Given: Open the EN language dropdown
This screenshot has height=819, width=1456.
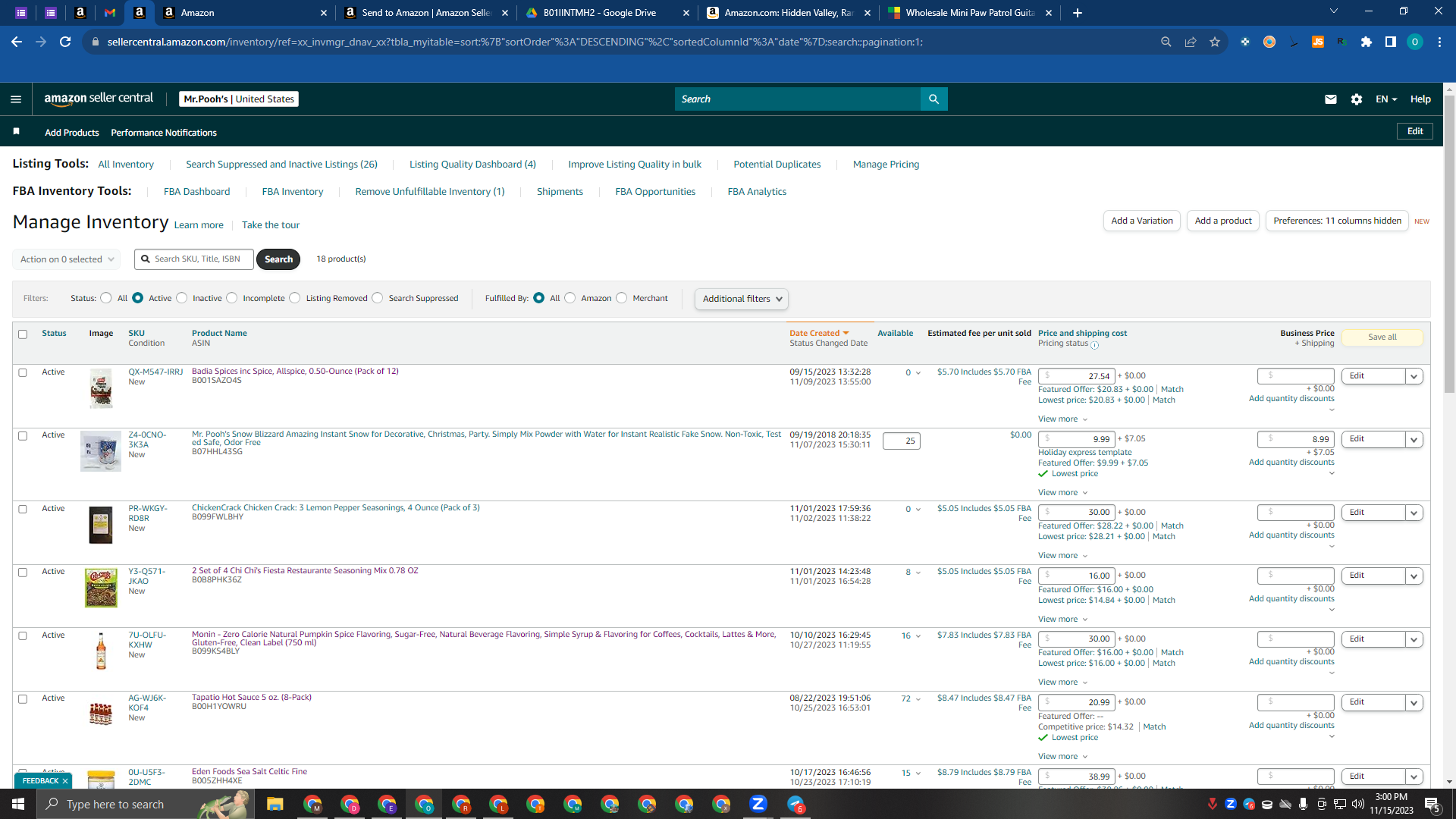Looking at the screenshot, I should pos(1386,99).
